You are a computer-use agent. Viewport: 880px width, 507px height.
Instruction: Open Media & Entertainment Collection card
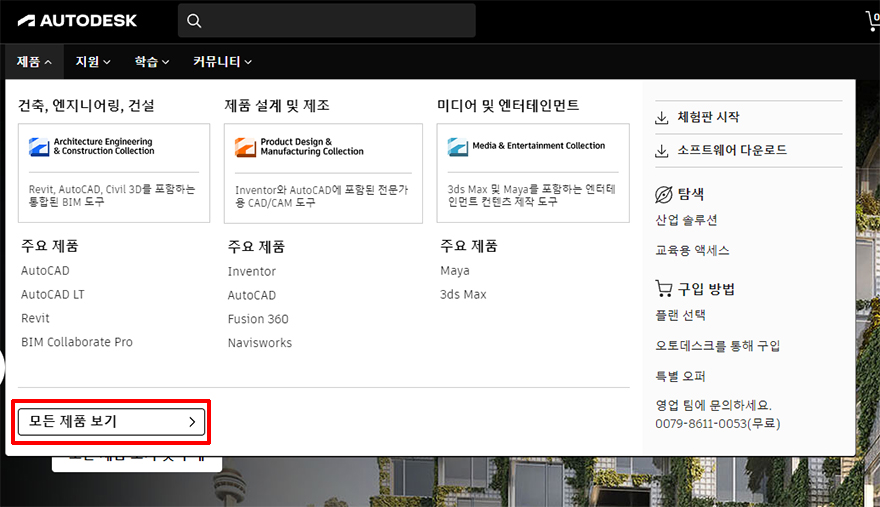click(x=533, y=173)
